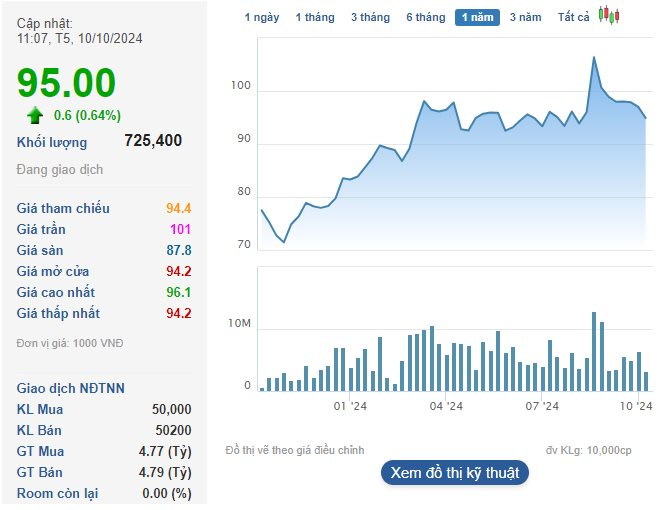Select the 3 tháng chart range
This screenshot has width=659, height=510.
click(370, 17)
